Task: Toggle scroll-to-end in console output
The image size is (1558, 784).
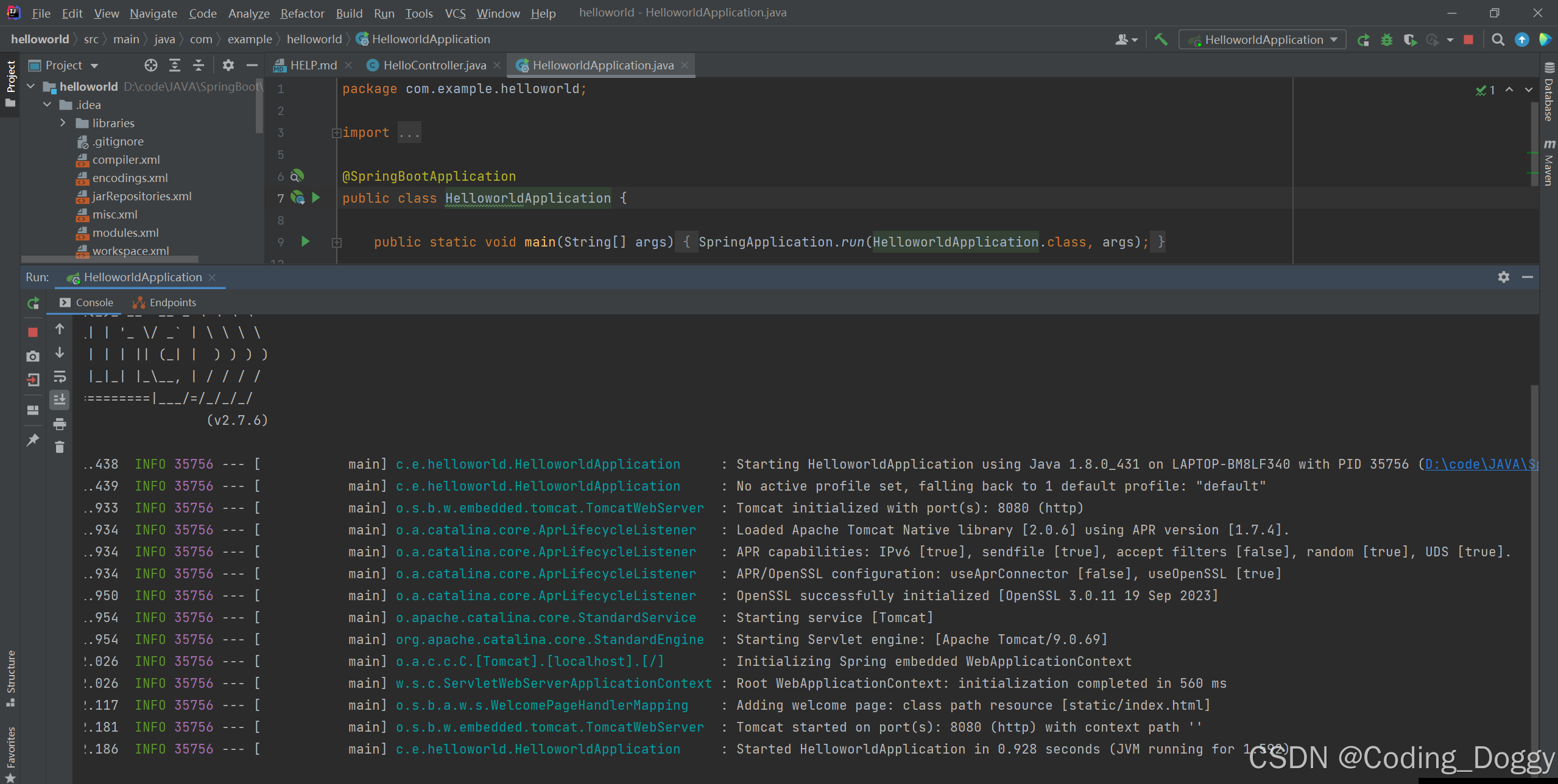Action: click(59, 399)
